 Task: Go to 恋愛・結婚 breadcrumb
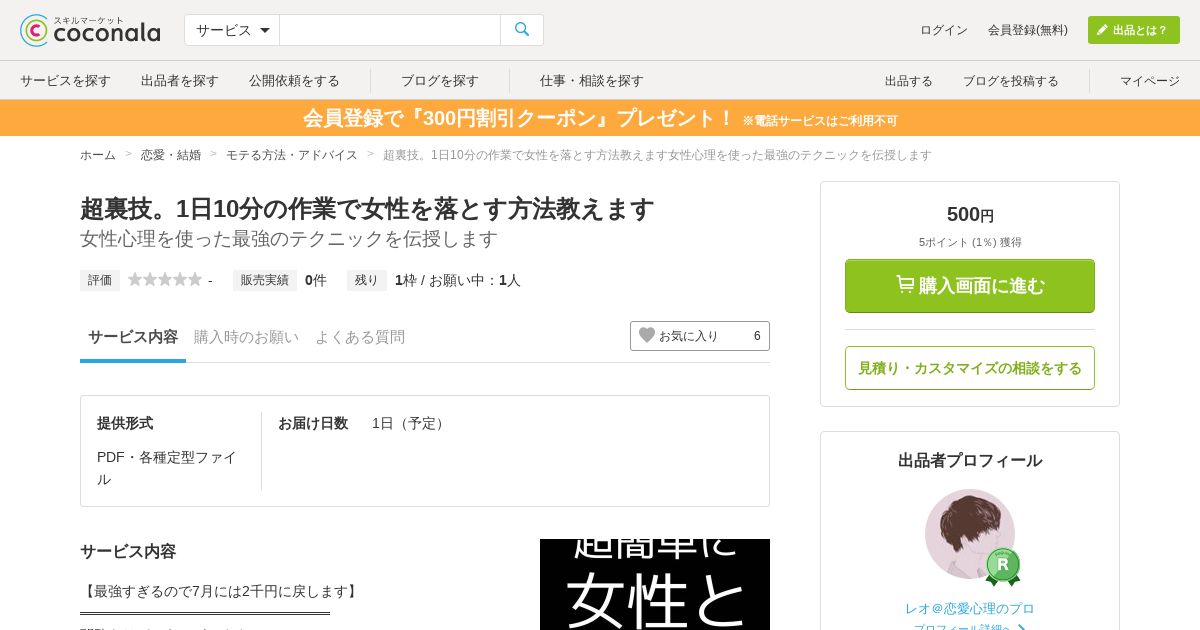coord(171,155)
